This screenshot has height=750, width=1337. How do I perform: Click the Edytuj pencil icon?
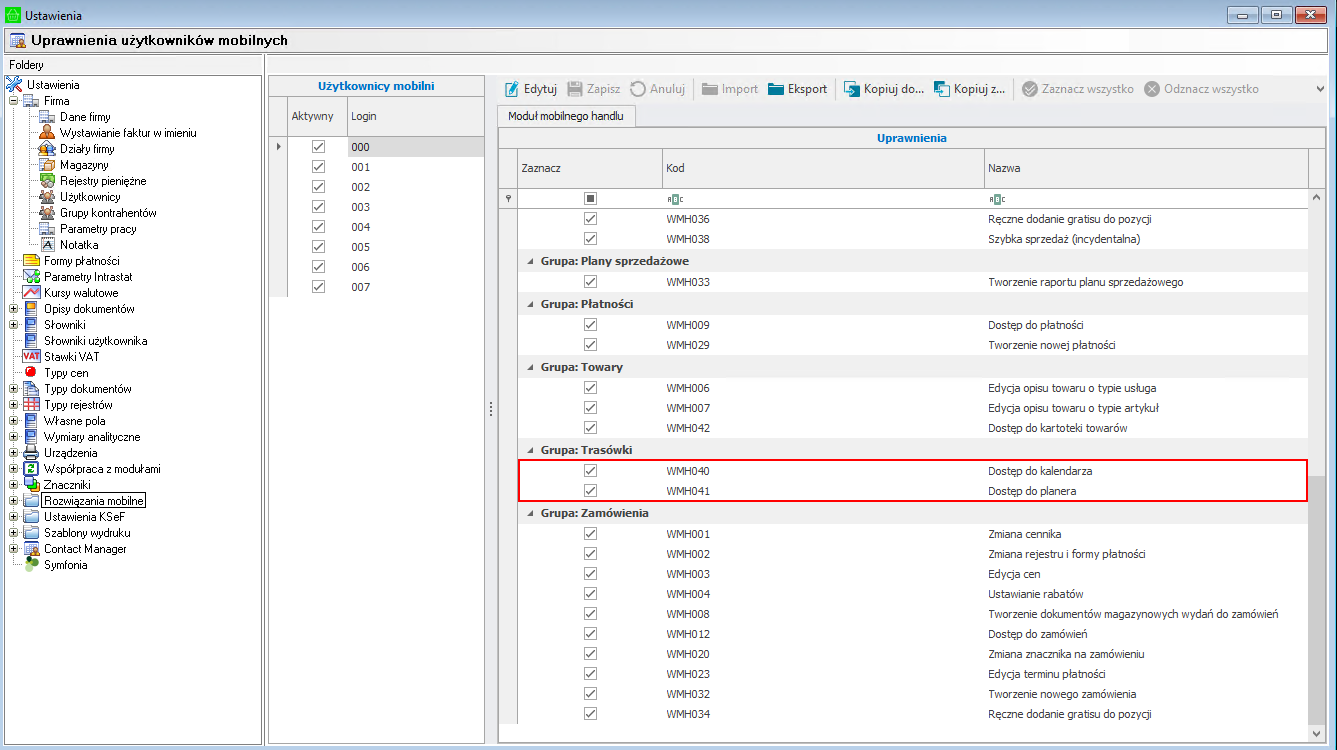click(512, 89)
